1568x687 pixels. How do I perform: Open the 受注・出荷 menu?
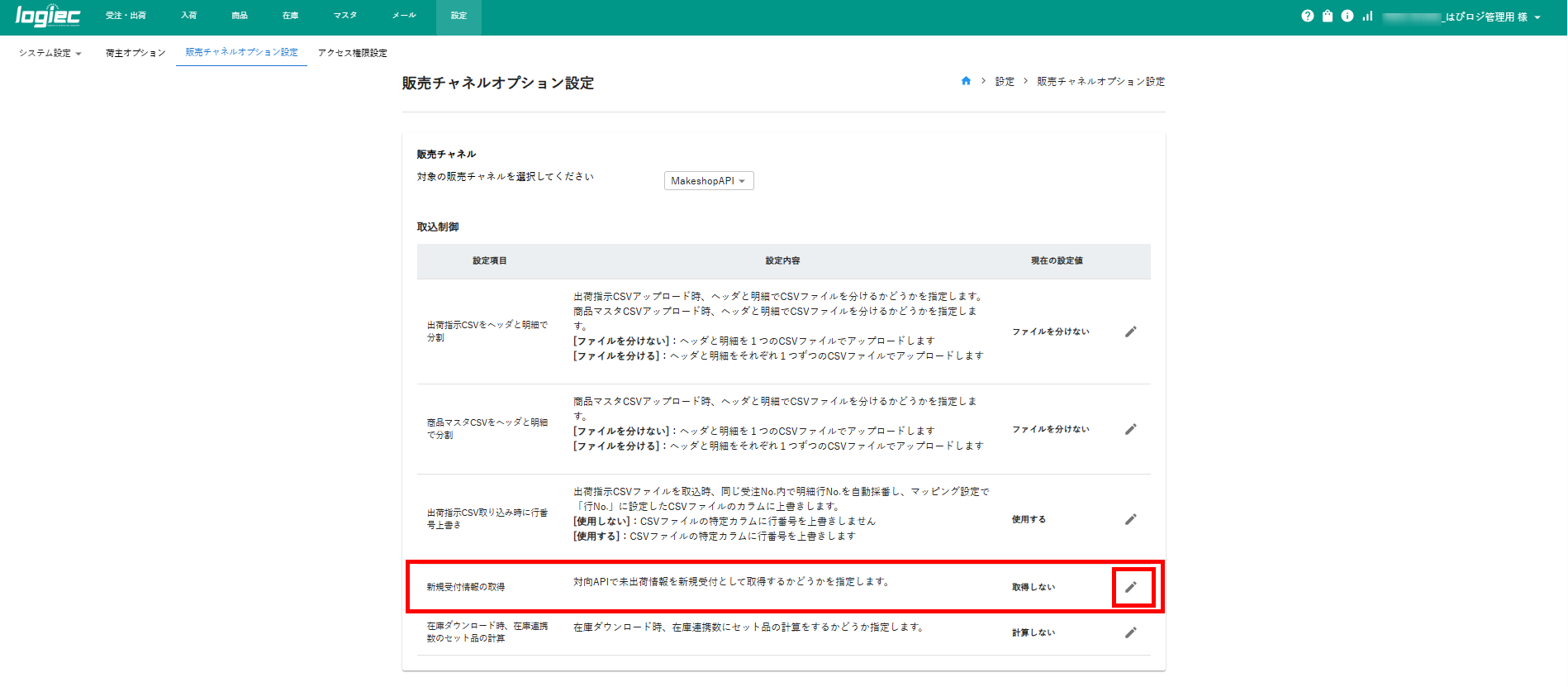[x=126, y=16]
